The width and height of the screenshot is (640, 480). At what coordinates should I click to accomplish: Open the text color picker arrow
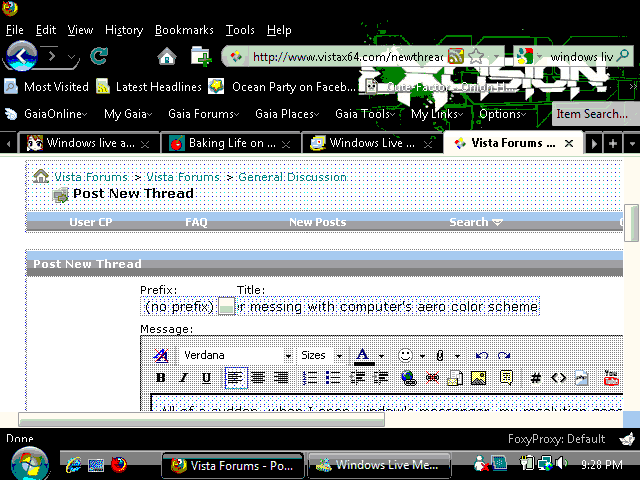point(381,356)
